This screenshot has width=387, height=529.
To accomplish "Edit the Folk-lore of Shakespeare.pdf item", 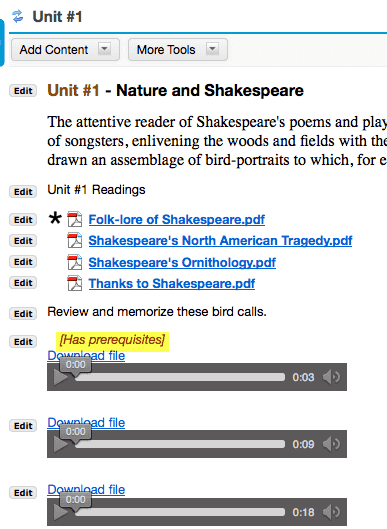I will (23, 220).
